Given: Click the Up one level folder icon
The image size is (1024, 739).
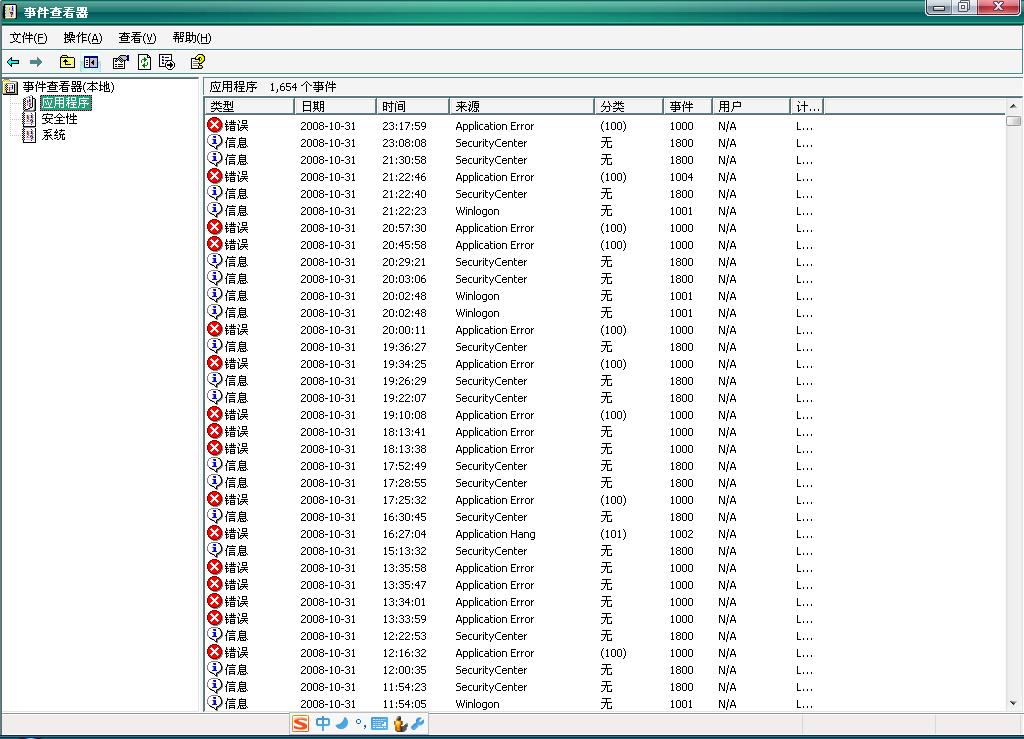Looking at the screenshot, I should [67, 62].
